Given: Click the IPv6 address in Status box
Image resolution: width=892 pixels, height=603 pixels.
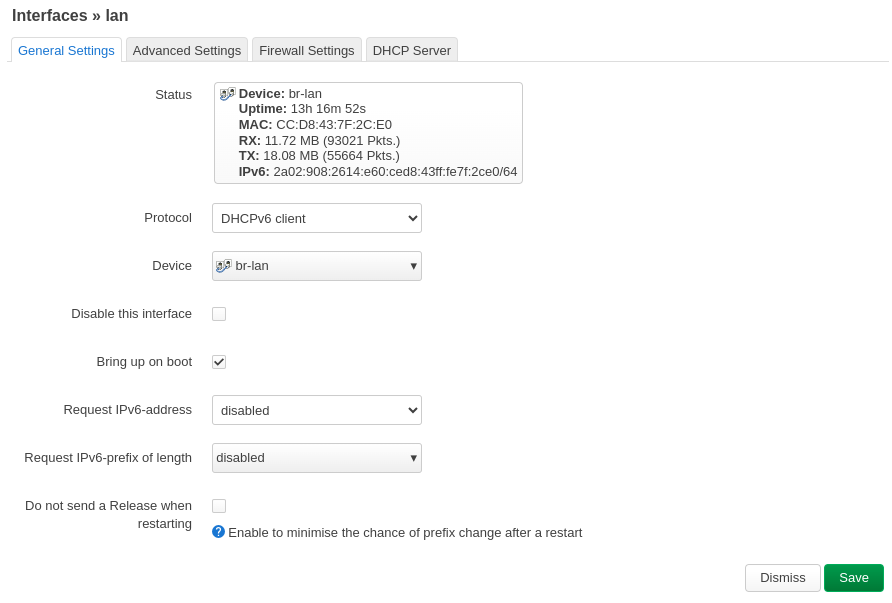Looking at the screenshot, I should click(395, 172).
